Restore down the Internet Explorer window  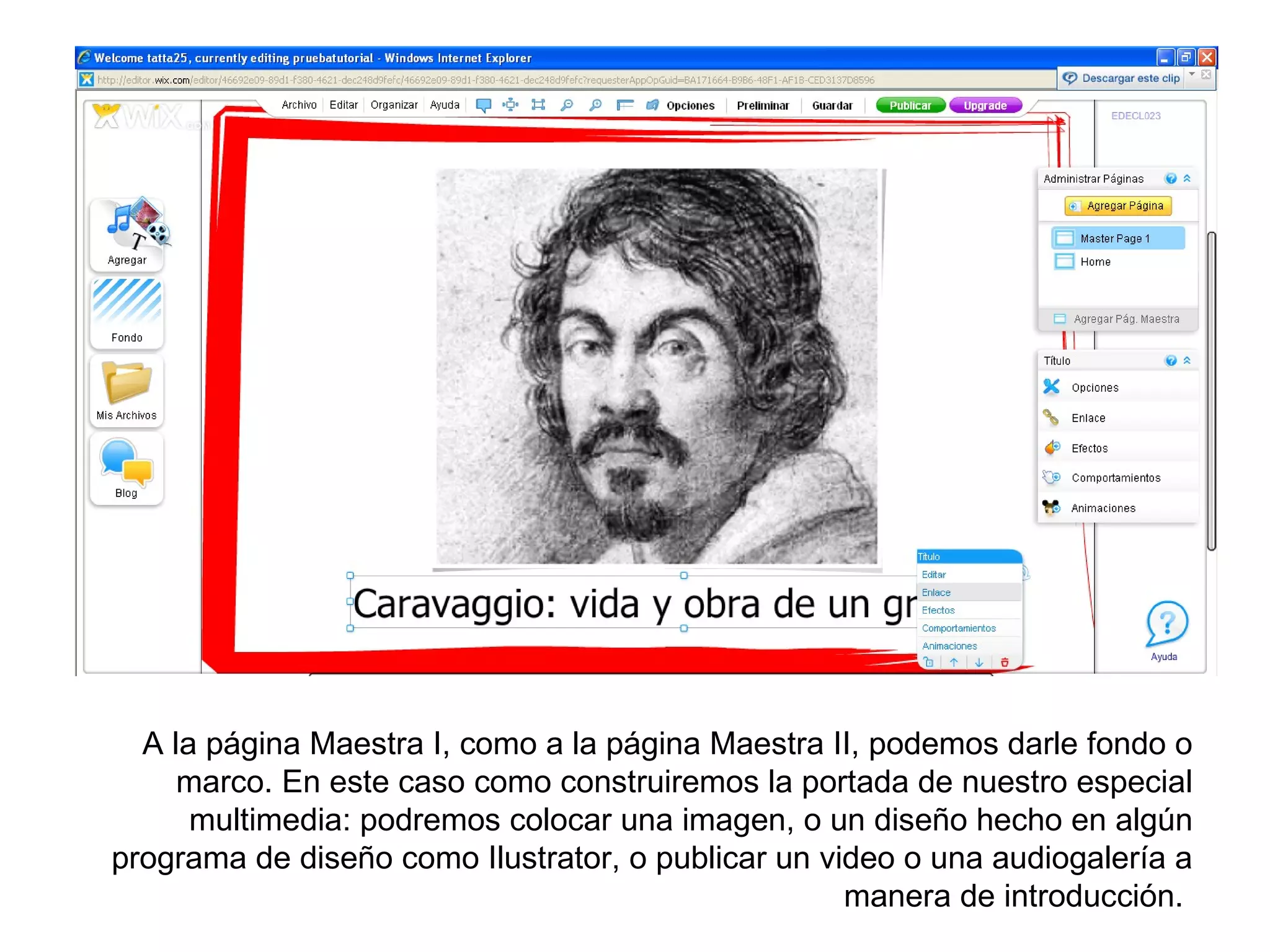1186,58
